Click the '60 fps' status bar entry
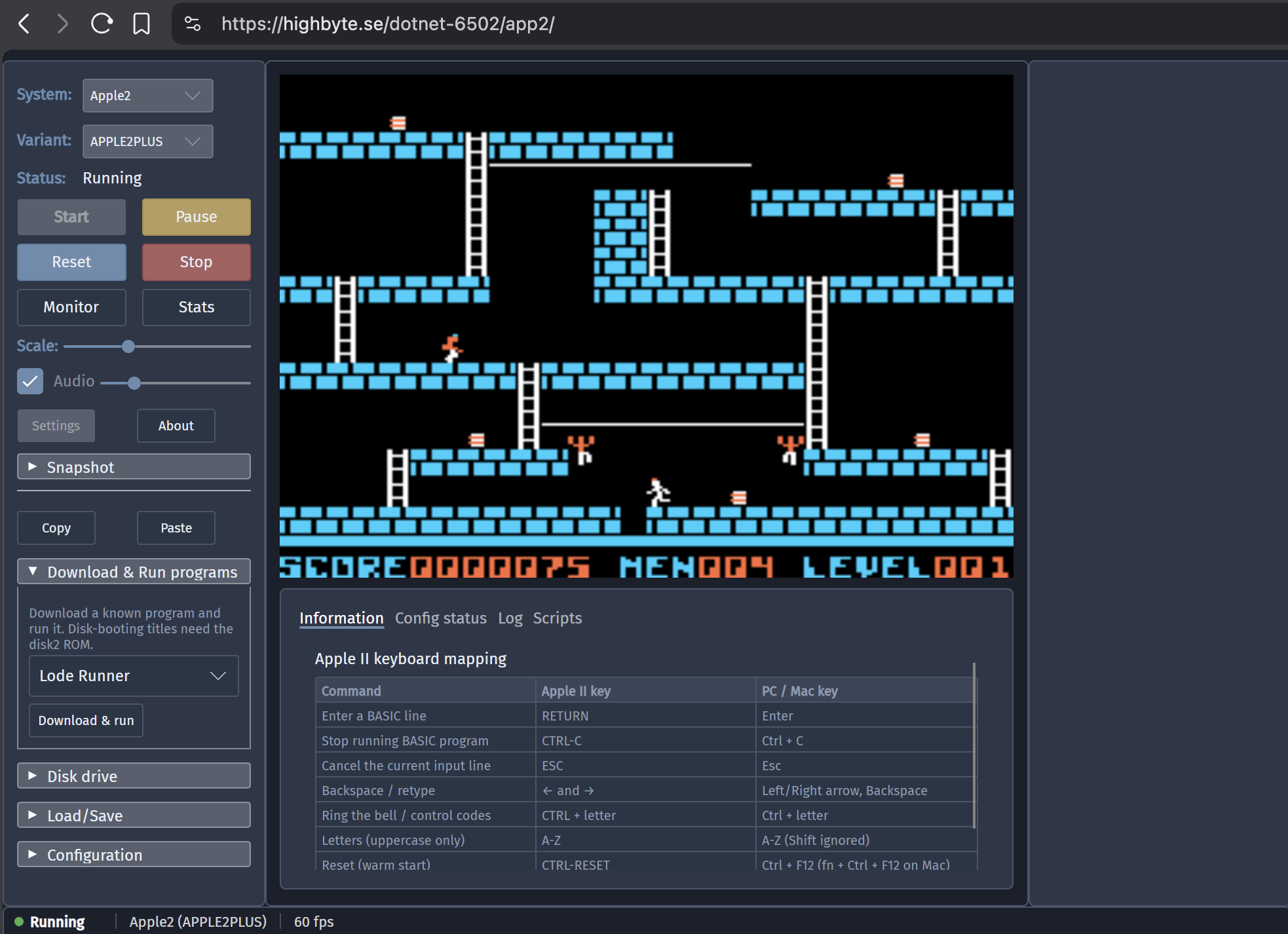Screen dimensions: 1288x934 click(x=314, y=922)
